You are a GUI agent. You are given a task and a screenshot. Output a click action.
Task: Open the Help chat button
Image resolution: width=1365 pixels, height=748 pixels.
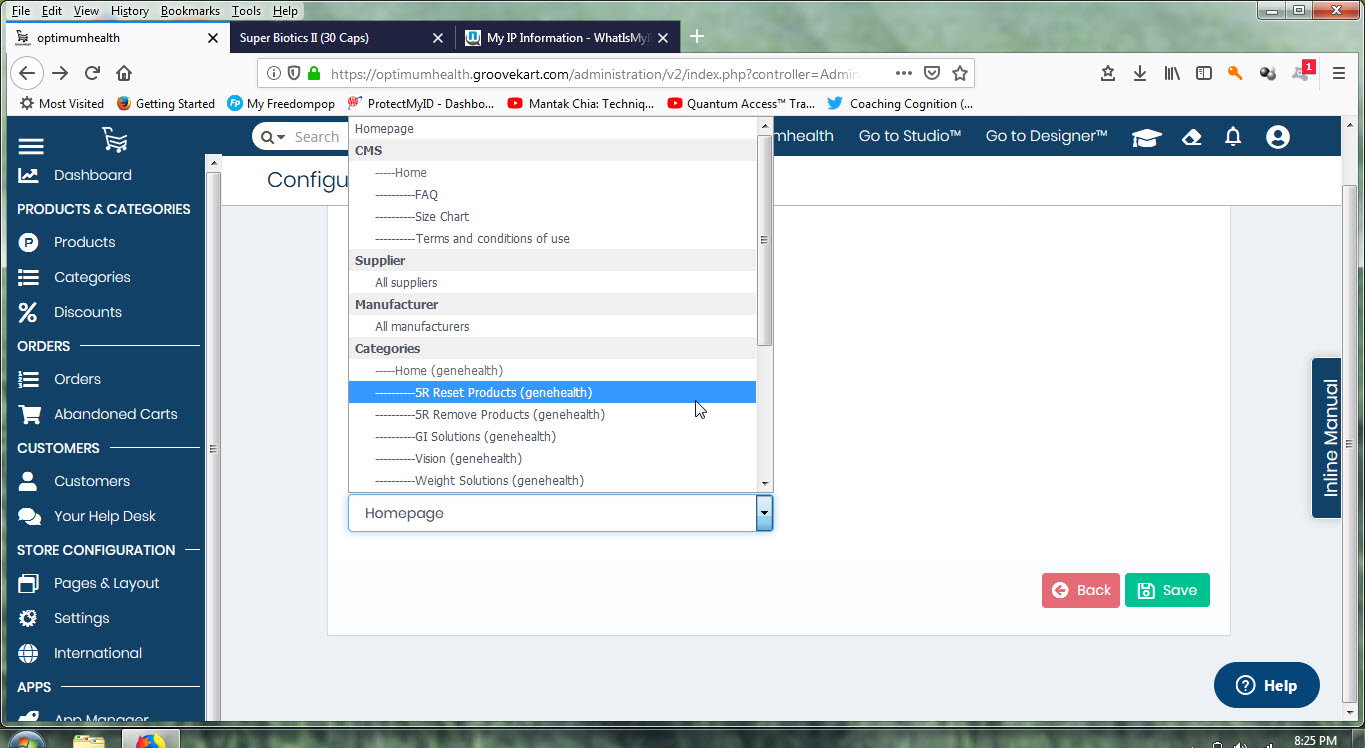(x=1267, y=685)
